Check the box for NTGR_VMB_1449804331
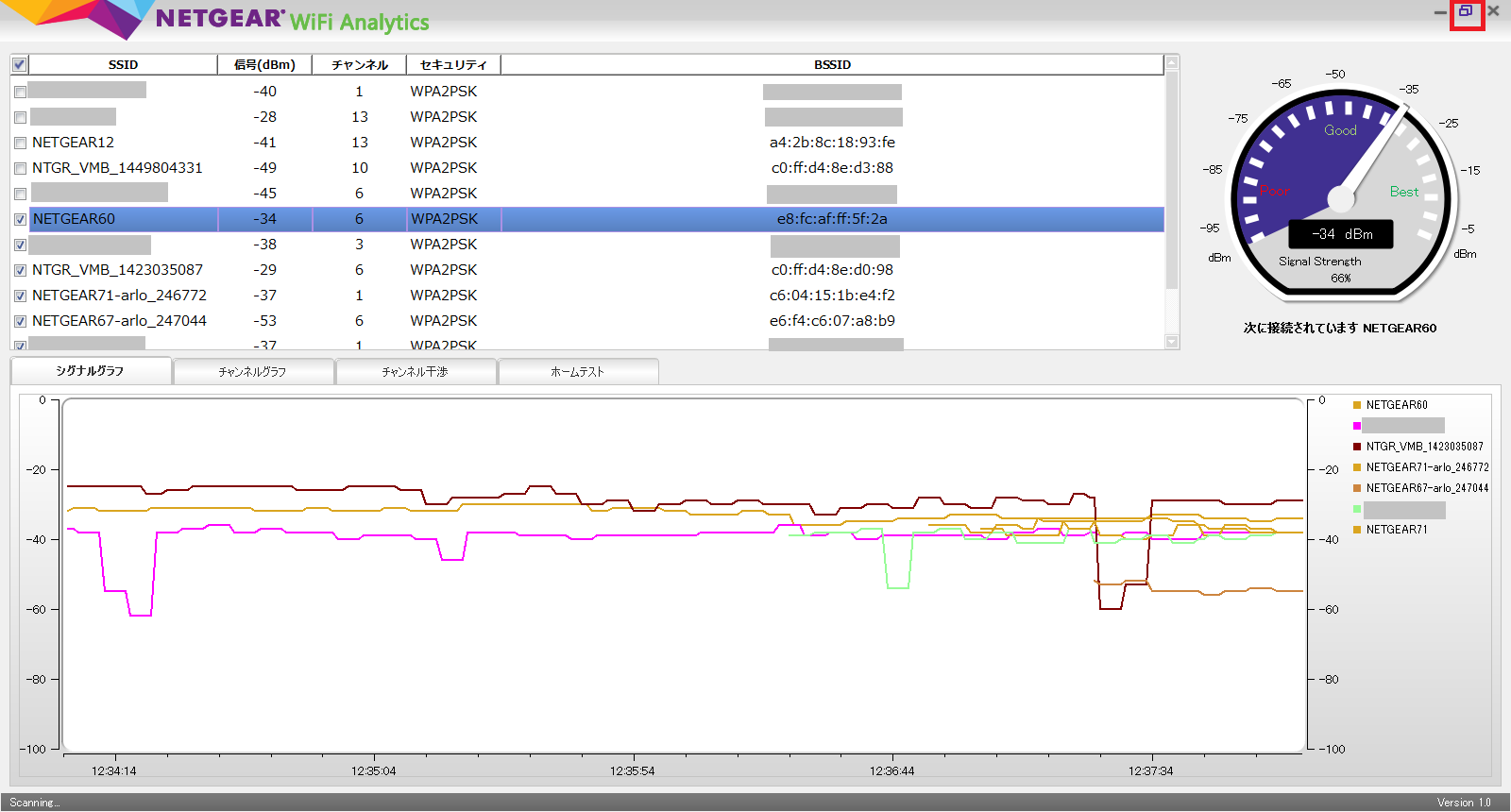Viewport: 1511px width, 812px height. pyautogui.click(x=20, y=169)
